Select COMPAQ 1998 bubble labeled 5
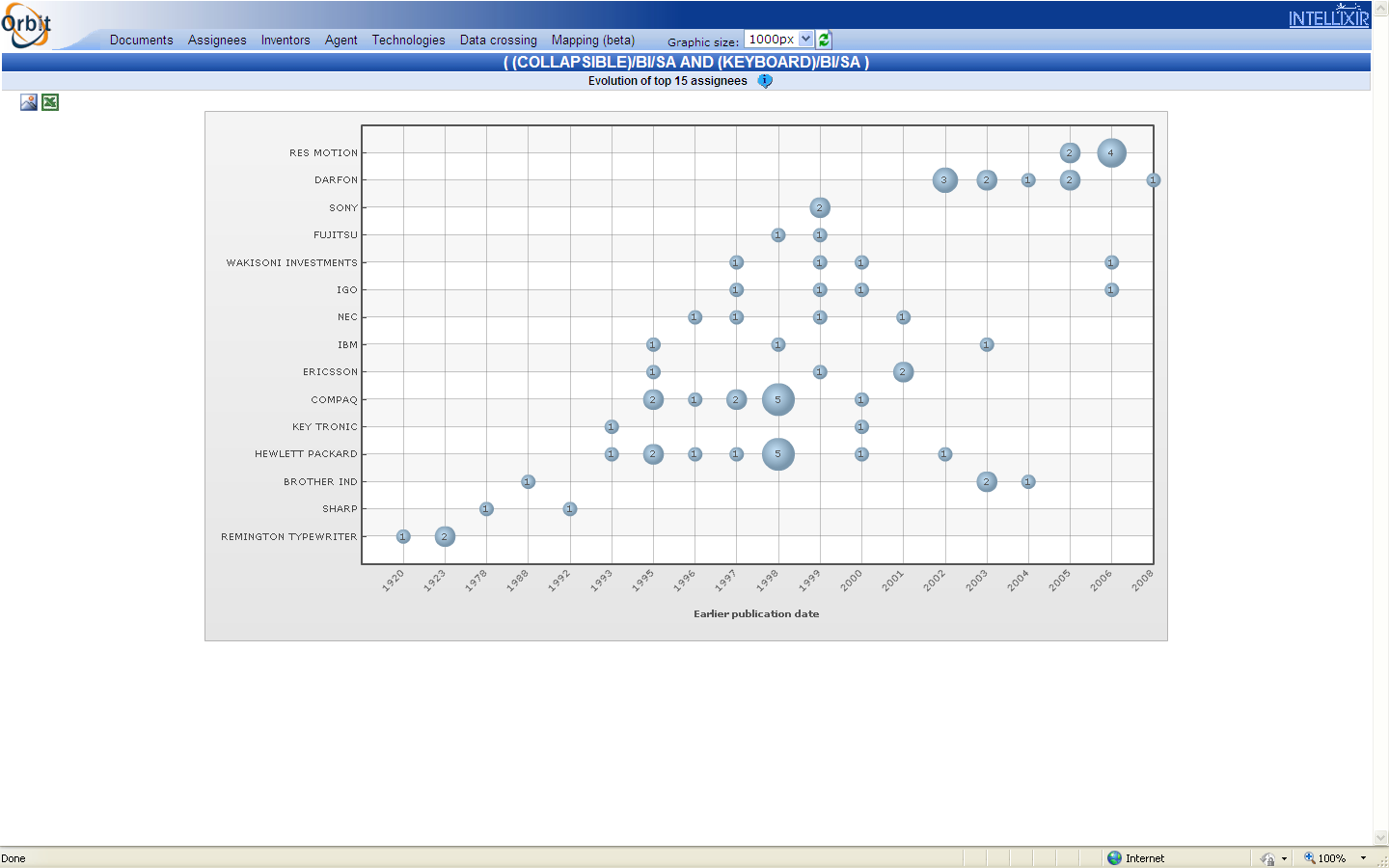The height and width of the screenshot is (868, 1389). click(778, 399)
